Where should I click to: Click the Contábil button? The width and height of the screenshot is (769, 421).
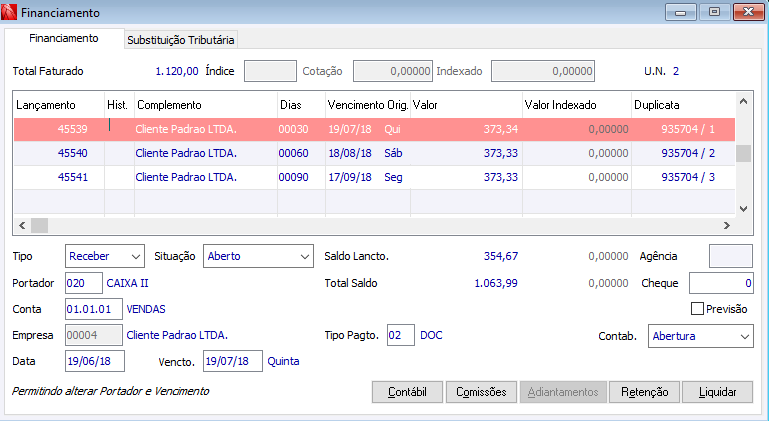click(407, 392)
